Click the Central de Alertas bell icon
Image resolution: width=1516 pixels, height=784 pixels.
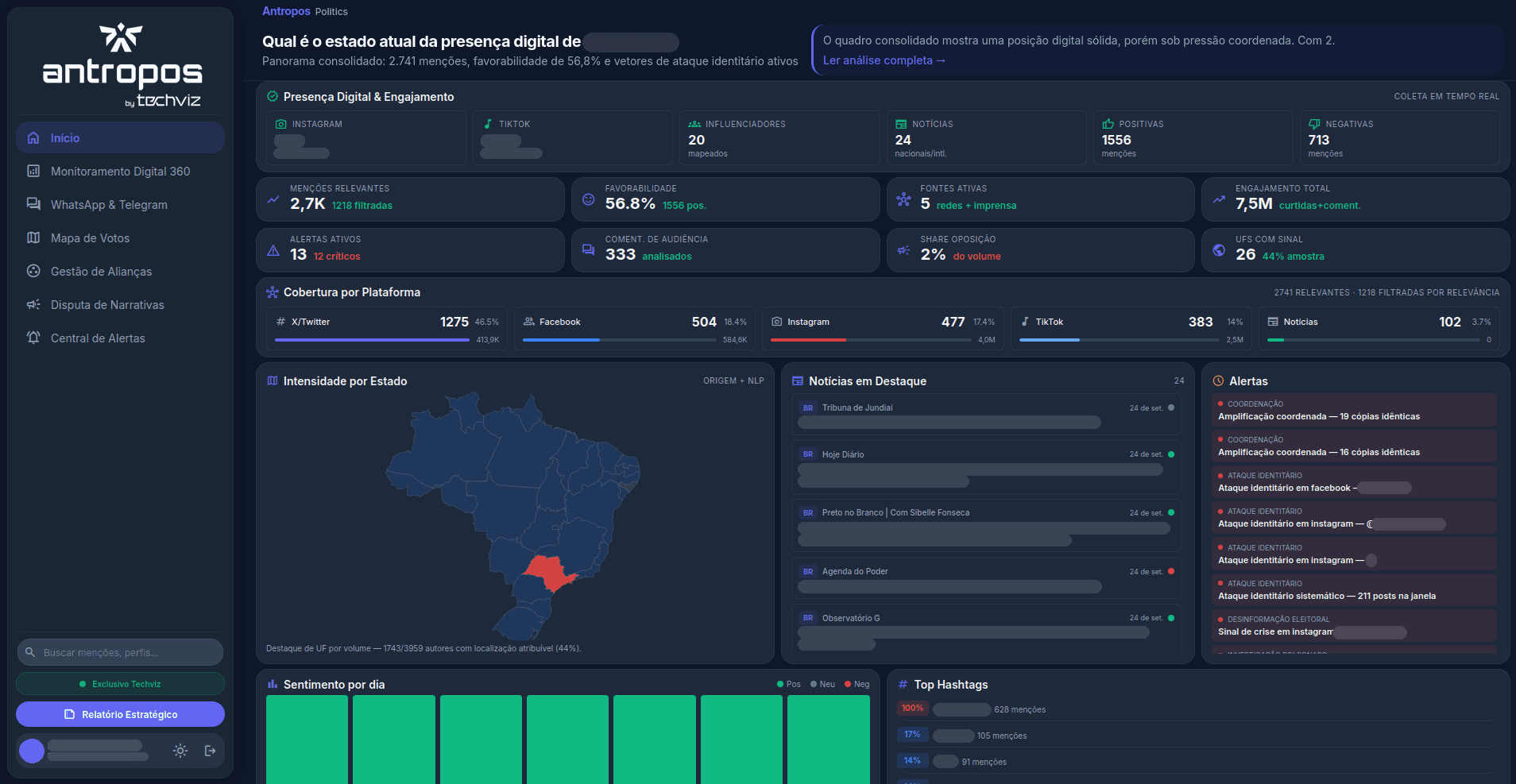pyautogui.click(x=33, y=338)
